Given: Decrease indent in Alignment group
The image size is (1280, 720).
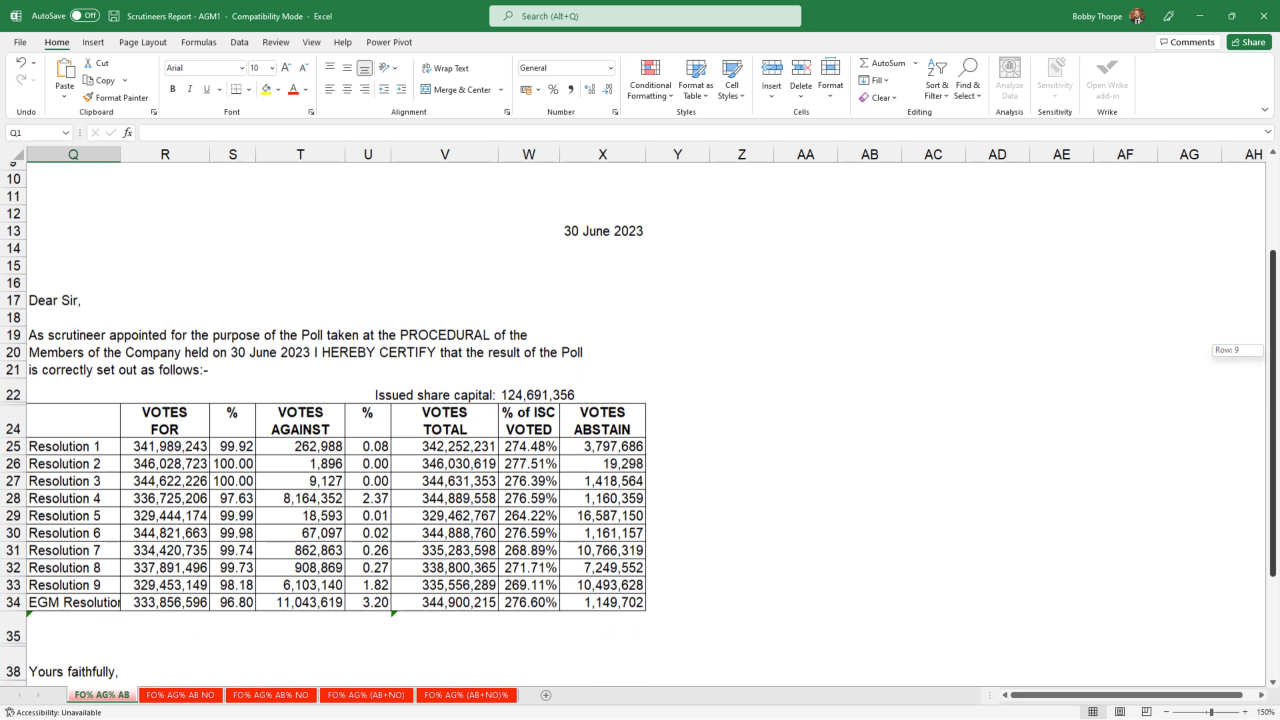Looking at the screenshot, I should (383, 89).
